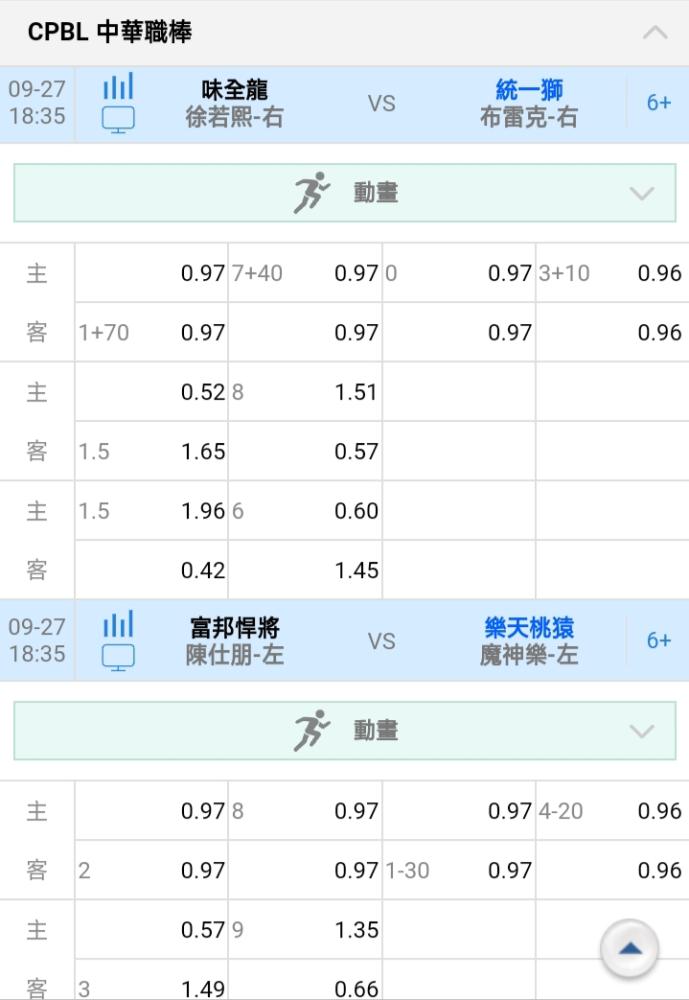Open 樂天桃猿 team link

click(529, 628)
